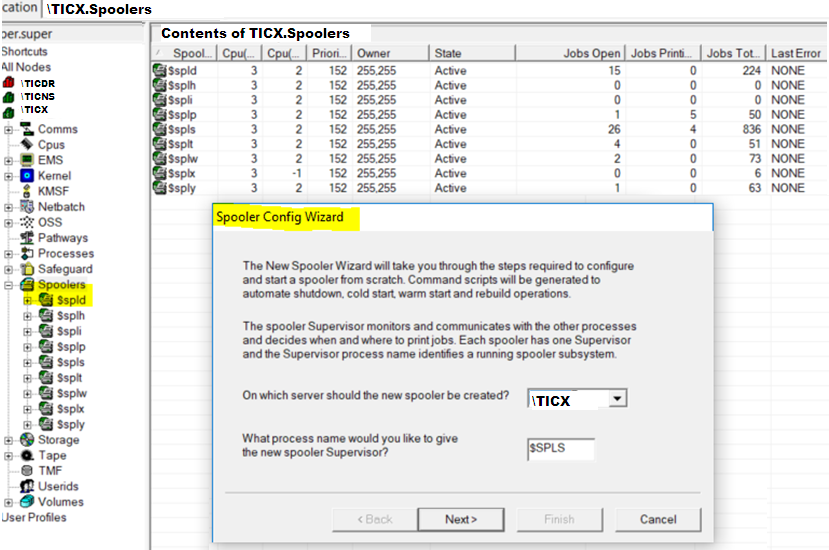Open the server selection dropdown
Image resolution: width=829 pixels, height=550 pixels.
coord(618,399)
